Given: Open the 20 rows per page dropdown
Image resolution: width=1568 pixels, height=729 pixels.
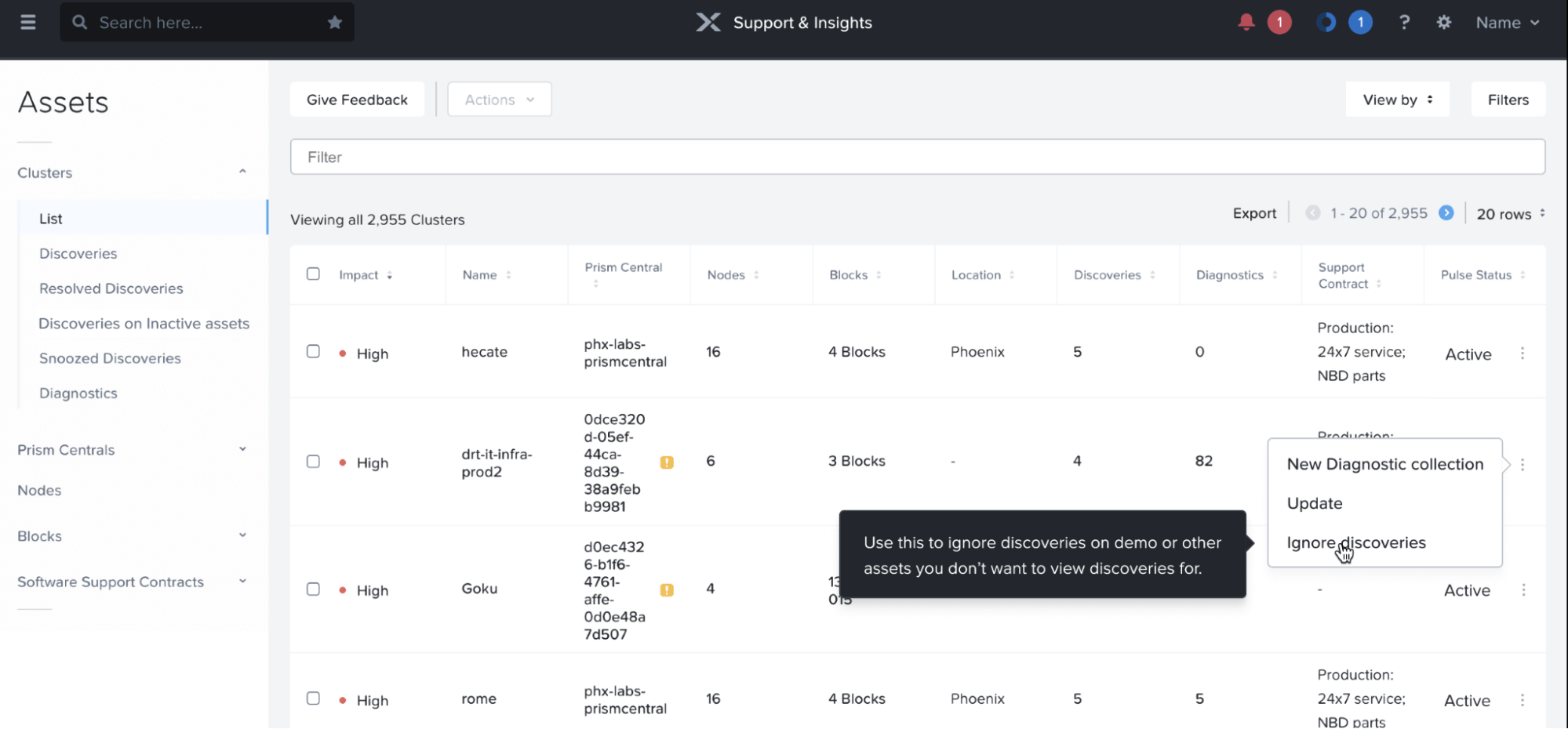Looking at the screenshot, I should 1510,214.
